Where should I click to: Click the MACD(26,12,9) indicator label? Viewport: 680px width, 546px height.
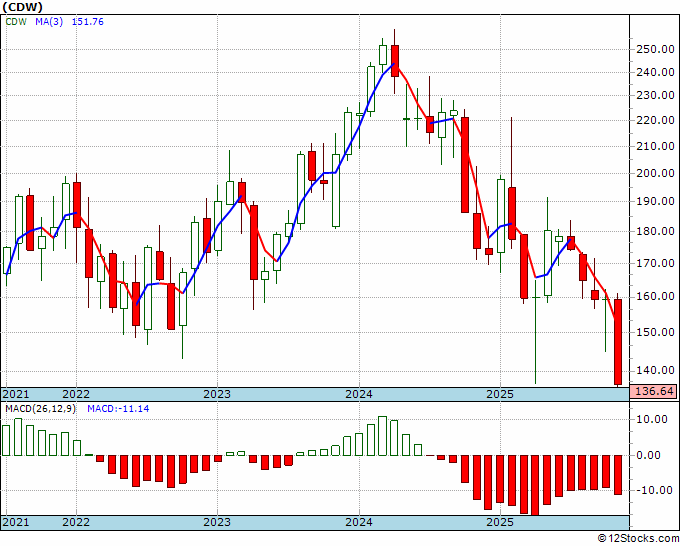coord(40,409)
